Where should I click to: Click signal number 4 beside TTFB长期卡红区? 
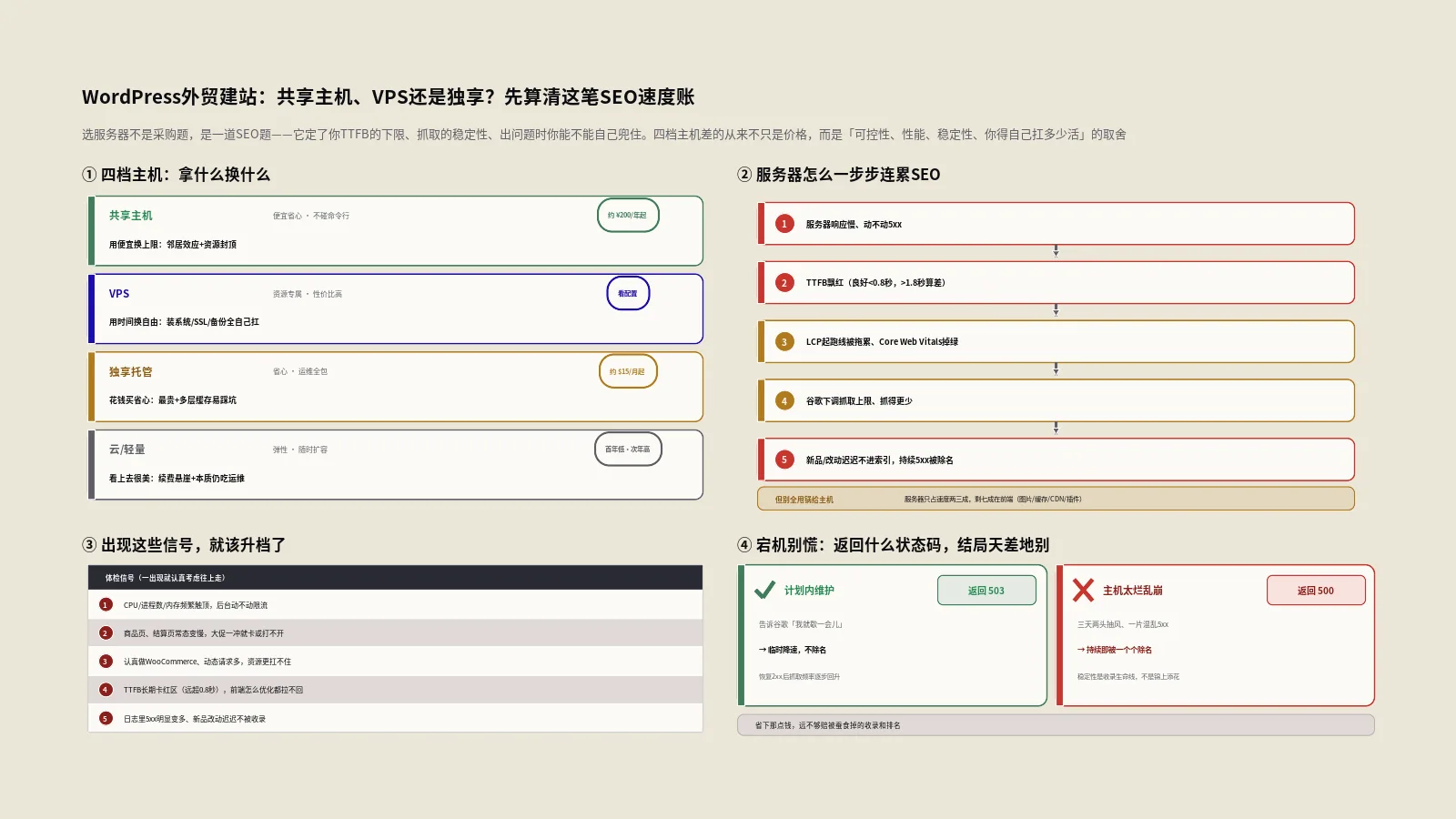pyautogui.click(x=106, y=690)
